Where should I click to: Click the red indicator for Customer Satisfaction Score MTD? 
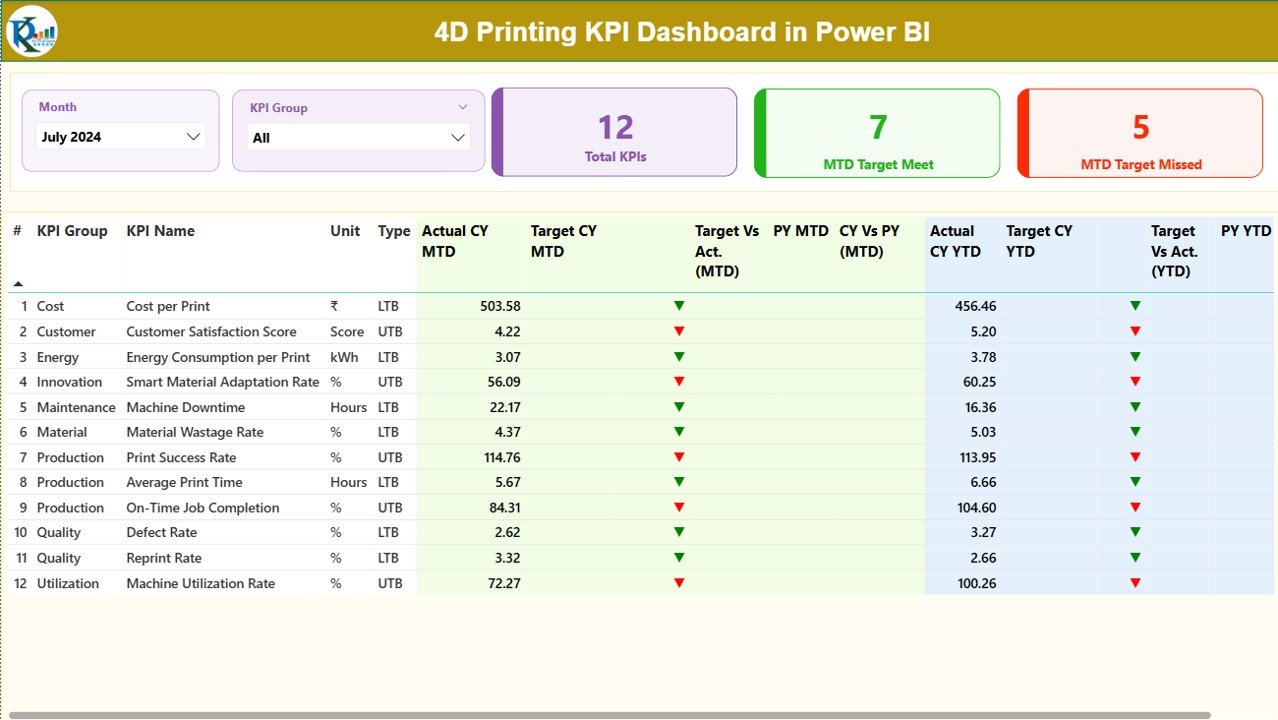tap(679, 331)
